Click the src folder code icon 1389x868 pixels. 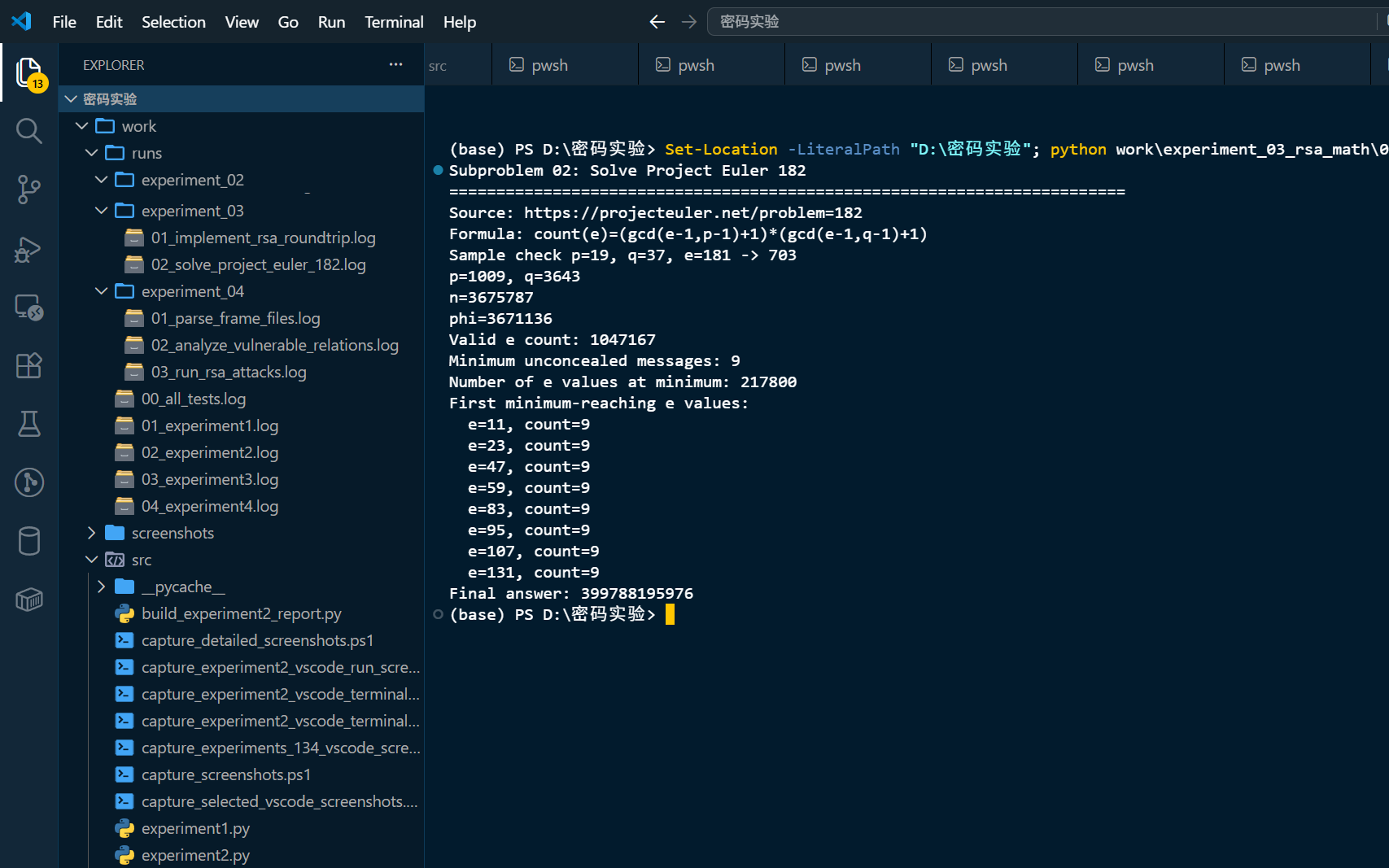point(115,560)
